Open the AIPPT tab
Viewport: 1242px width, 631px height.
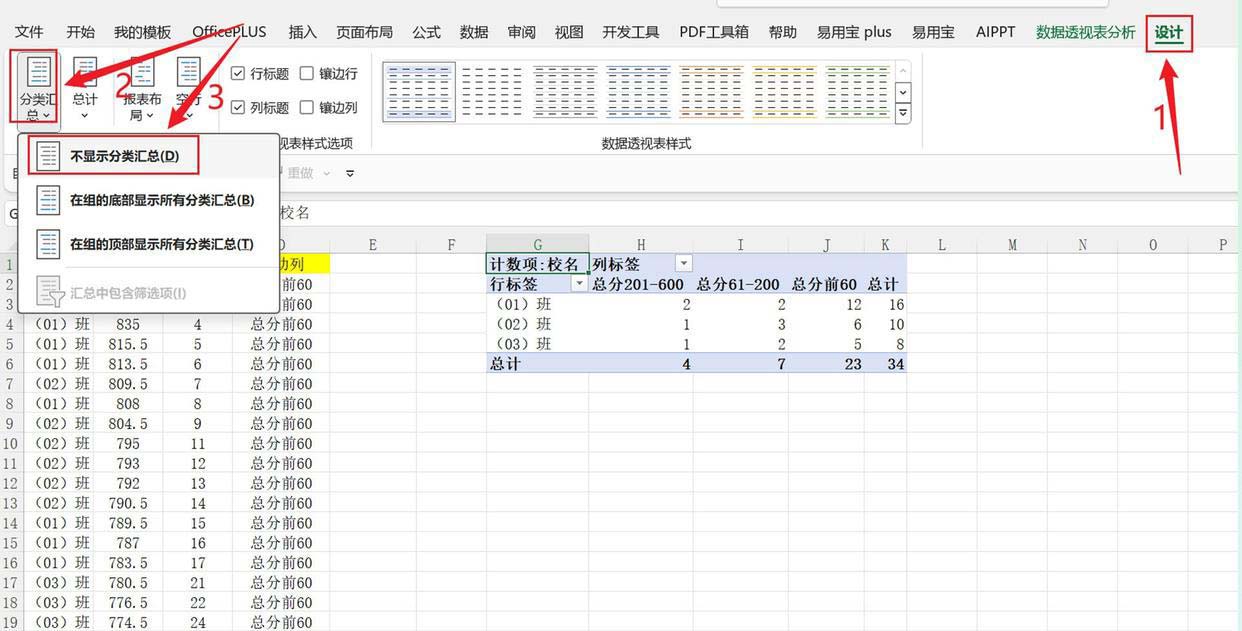pos(995,32)
